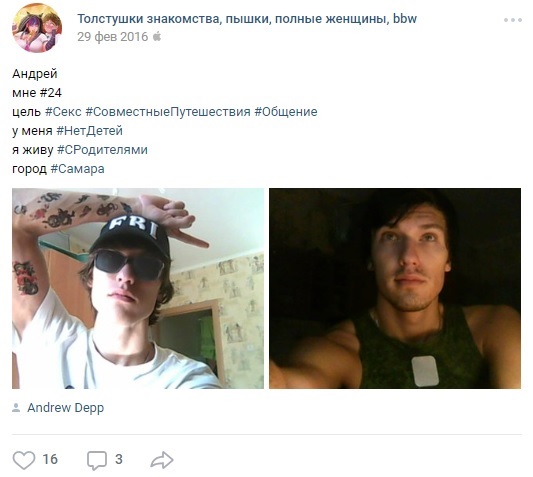Open the community avatar picture
The image size is (533, 477).
pos(37,28)
